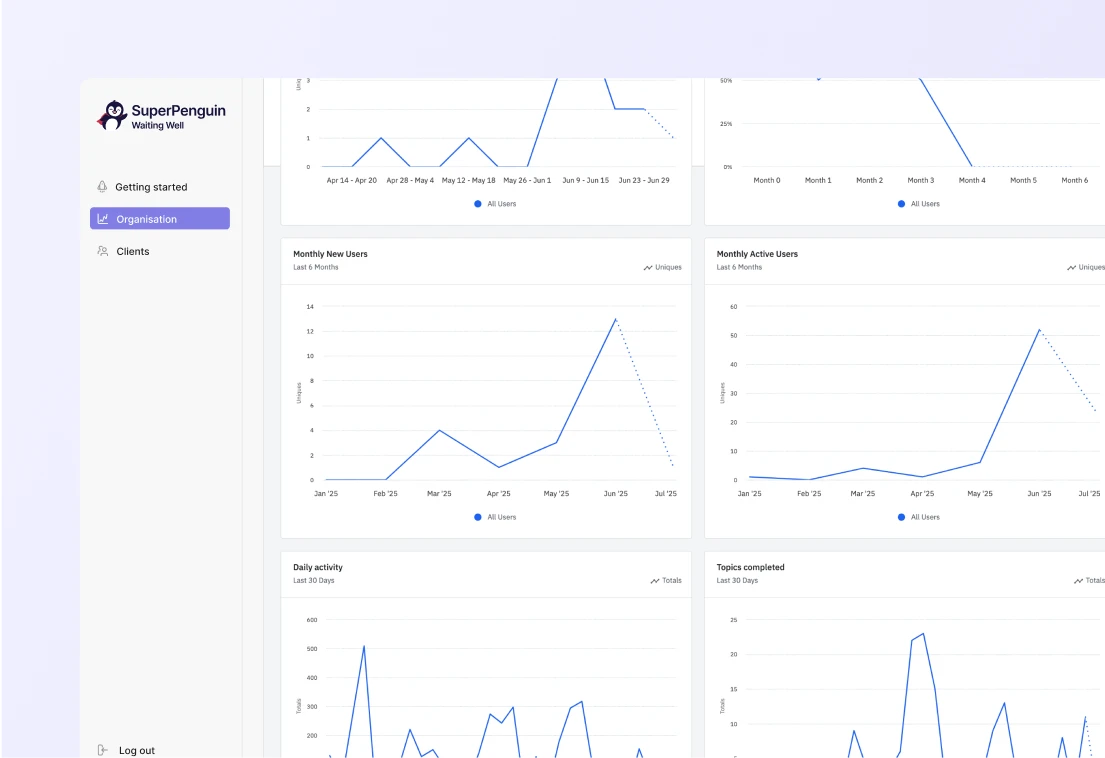The height and width of the screenshot is (758, 1105).
Task: Click the 500 peak in Daily activity chart
Action: click(x=364, y=646)
